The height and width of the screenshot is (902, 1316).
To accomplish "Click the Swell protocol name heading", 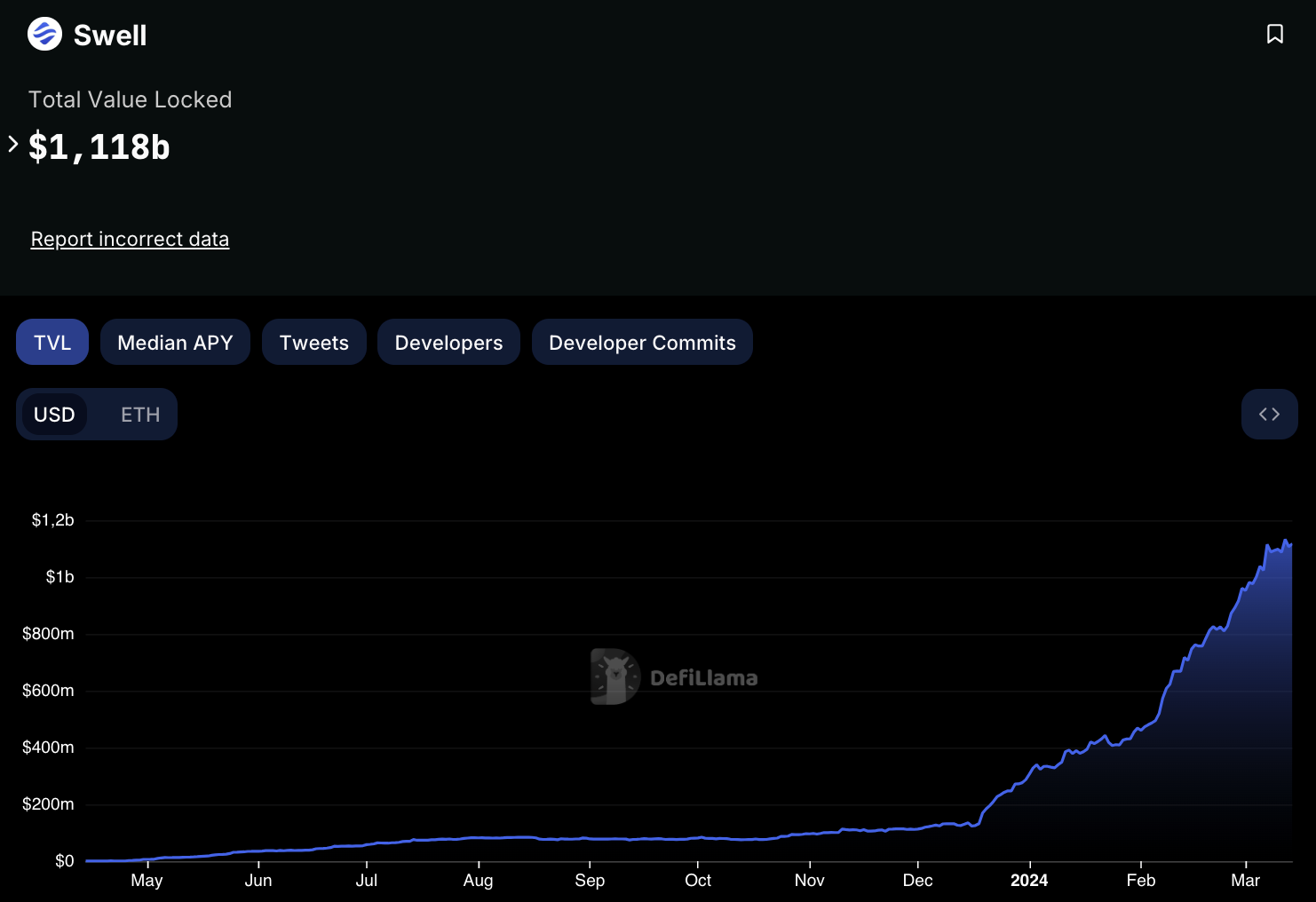I will [110, 36].
